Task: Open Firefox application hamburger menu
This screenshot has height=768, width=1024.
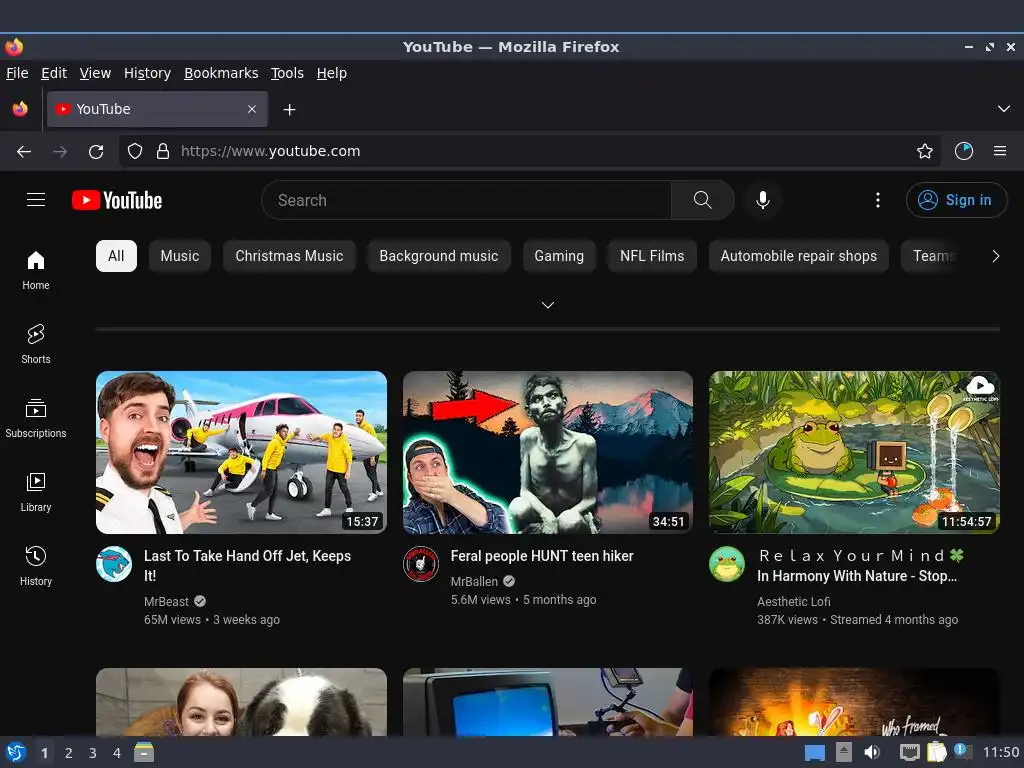Action: coord(999,152)
